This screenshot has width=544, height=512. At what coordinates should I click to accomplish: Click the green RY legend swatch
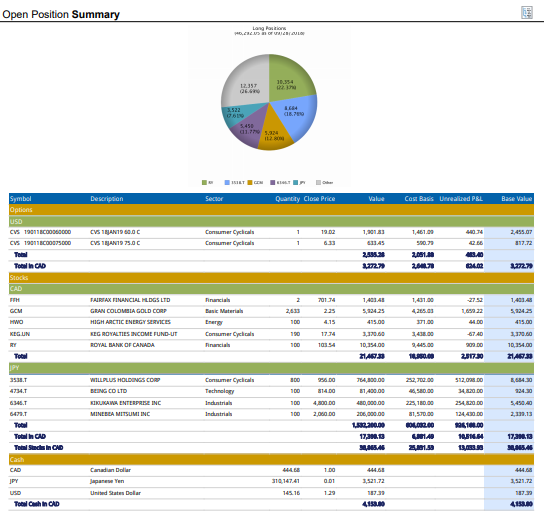[204, 182]
